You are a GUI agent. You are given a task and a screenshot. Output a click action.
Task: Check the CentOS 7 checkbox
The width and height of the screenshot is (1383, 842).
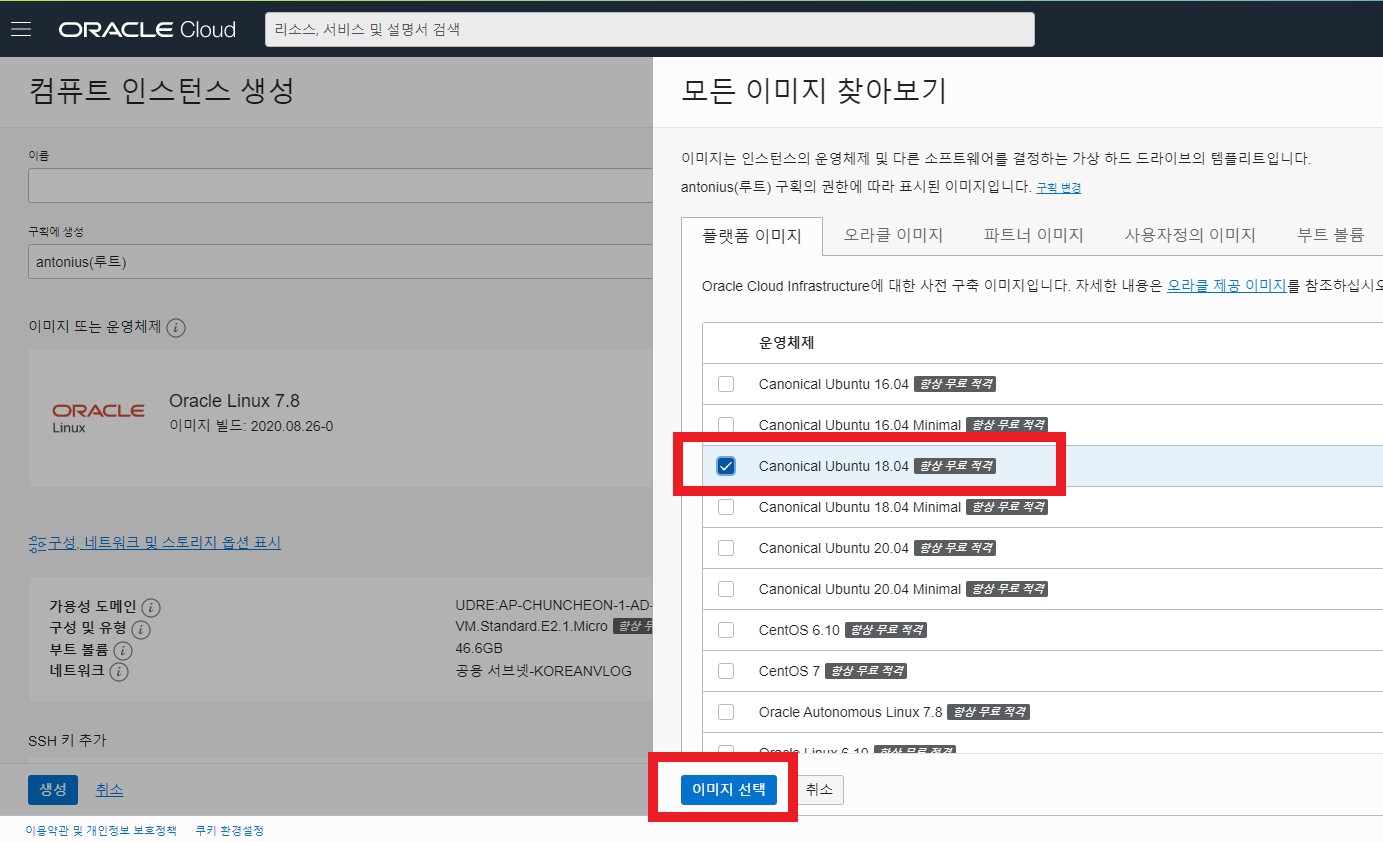tap(726, 671)
